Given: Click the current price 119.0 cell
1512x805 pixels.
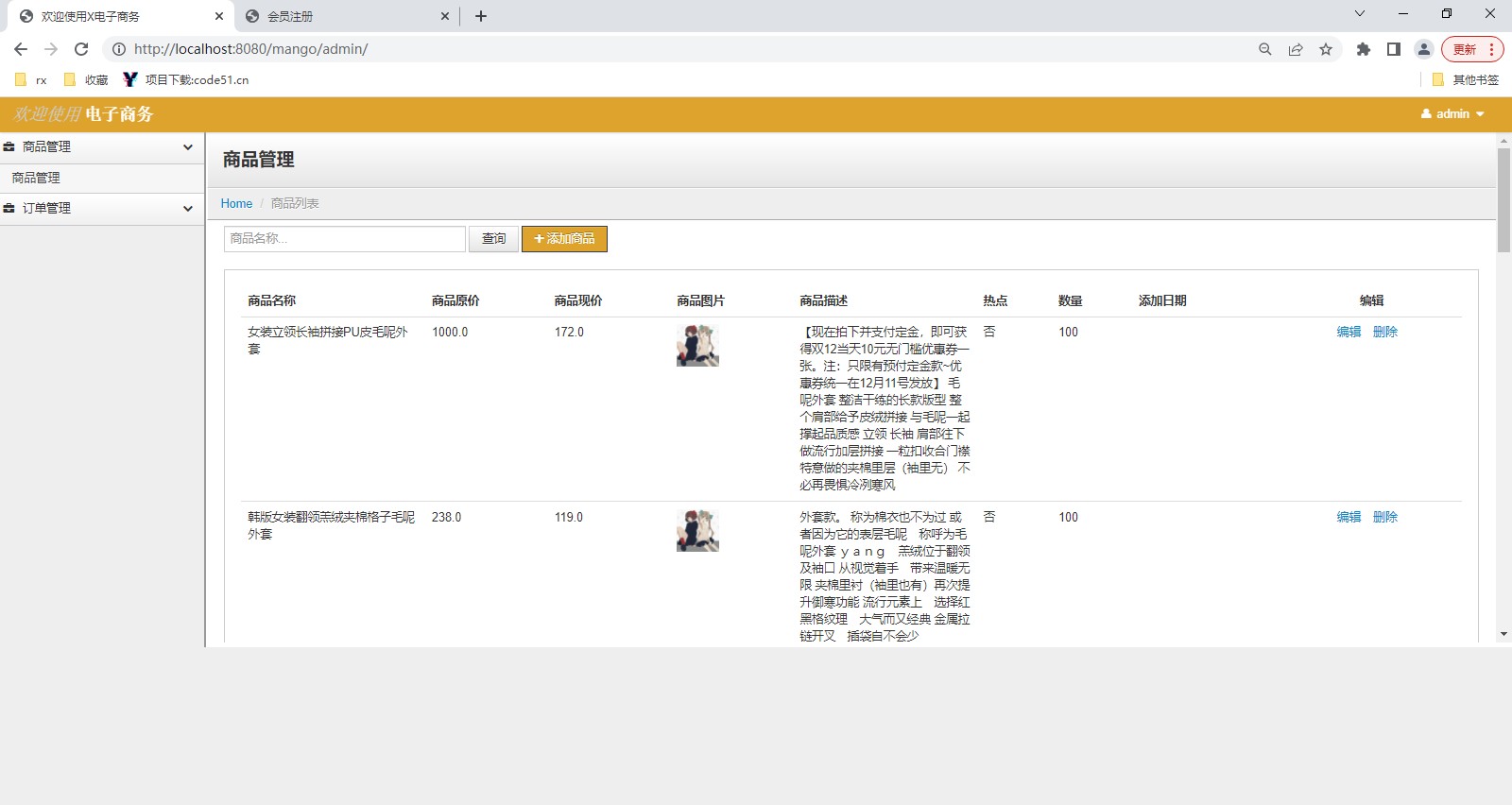Looking at the screenshot, I should [568, 518].
